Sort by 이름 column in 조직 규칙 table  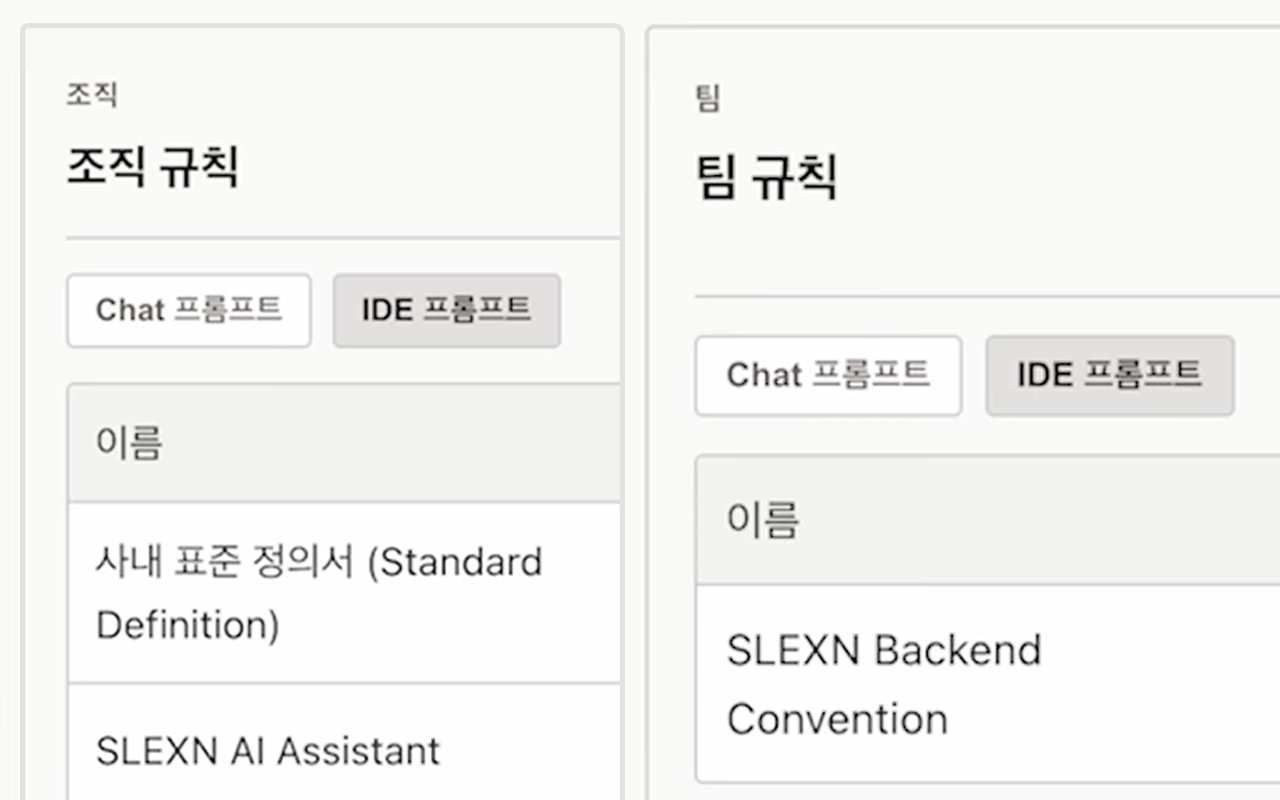point(129,442)
